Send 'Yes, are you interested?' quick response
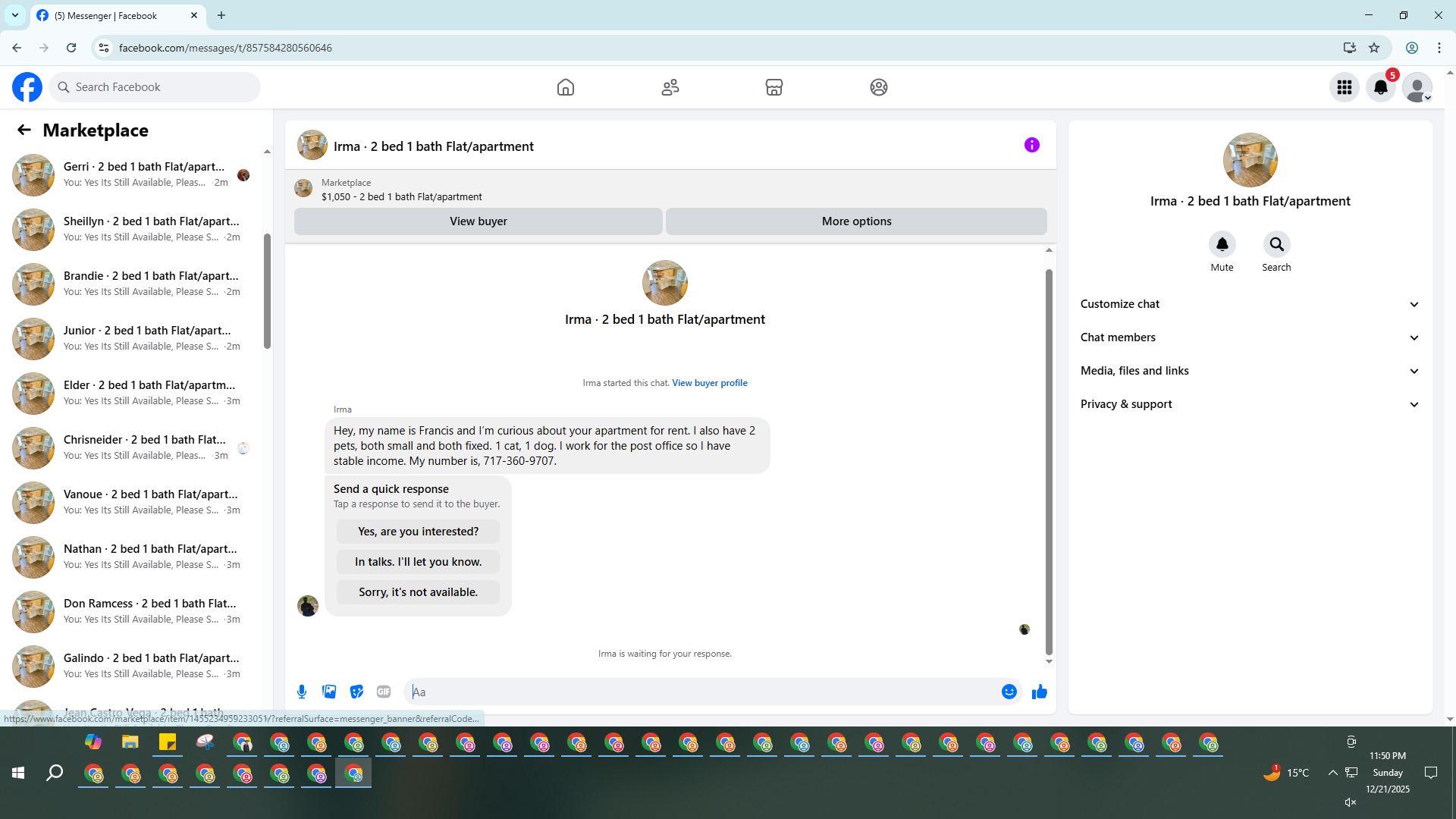 pos(418,532)
